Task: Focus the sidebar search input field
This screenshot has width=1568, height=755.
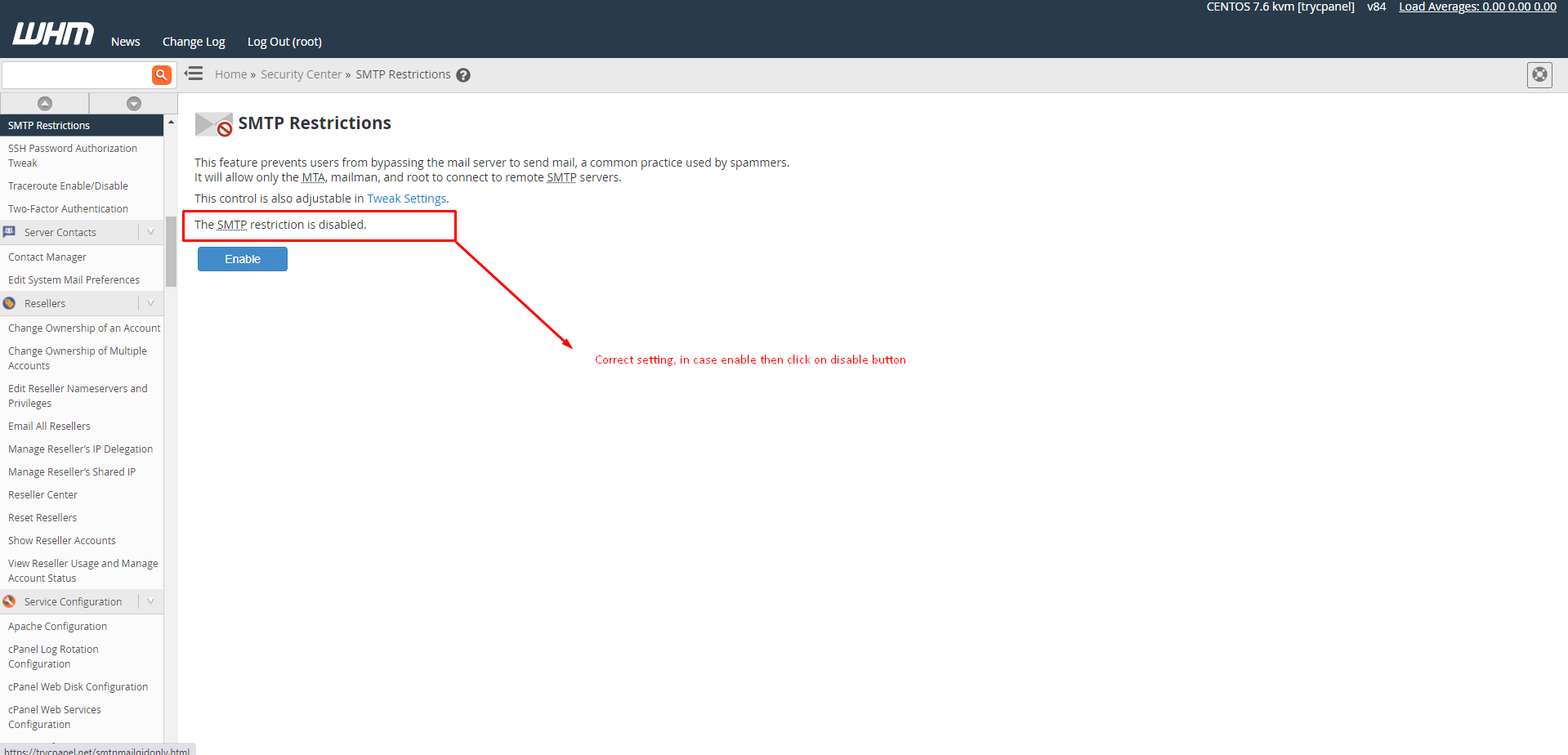Action: 77,74
